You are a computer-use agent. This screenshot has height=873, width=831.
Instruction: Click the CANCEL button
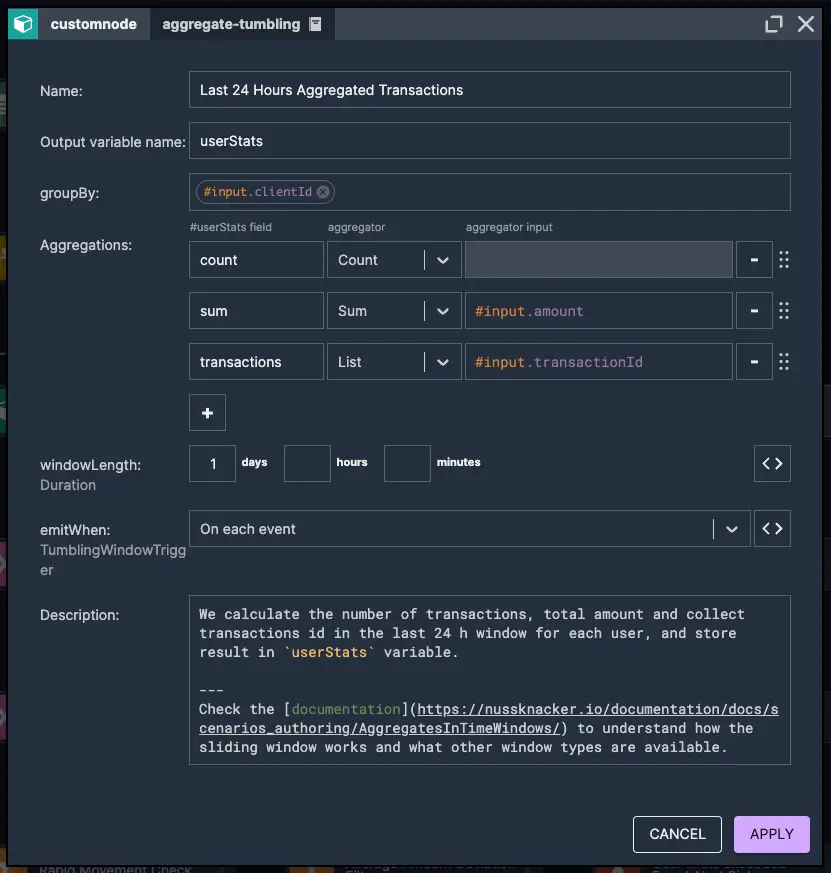pos(677,834)
